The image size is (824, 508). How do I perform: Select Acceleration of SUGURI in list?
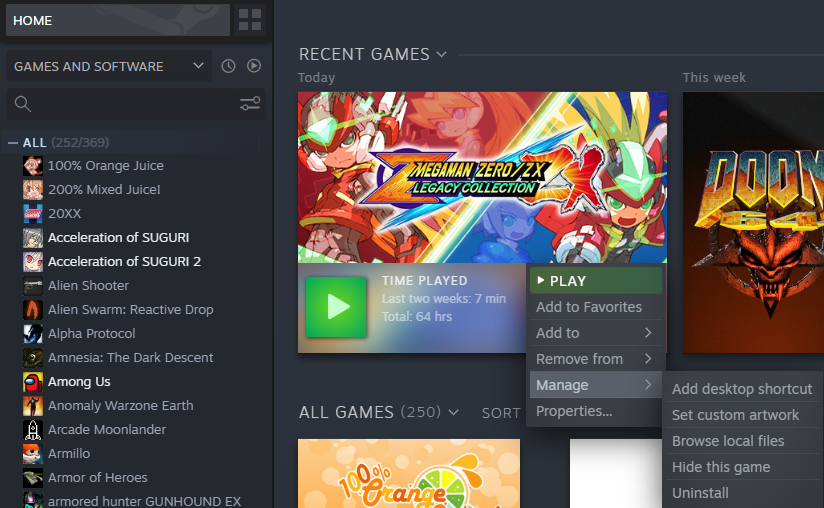click(118, 237)
